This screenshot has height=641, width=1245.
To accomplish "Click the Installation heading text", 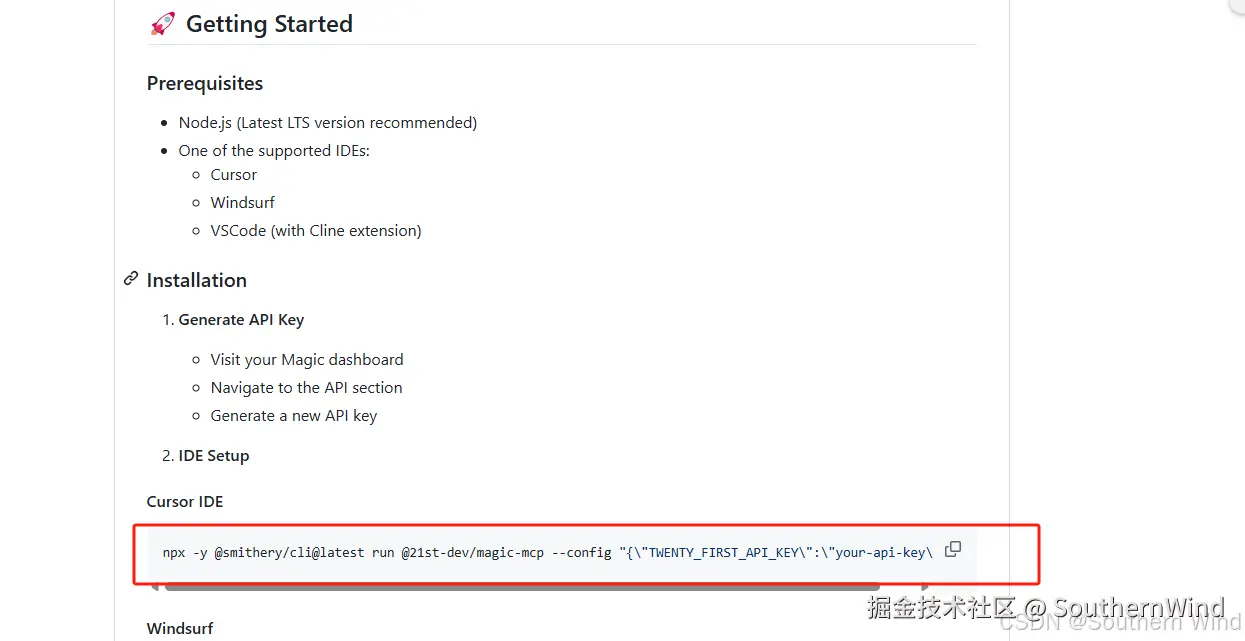I will click(197, 280).
